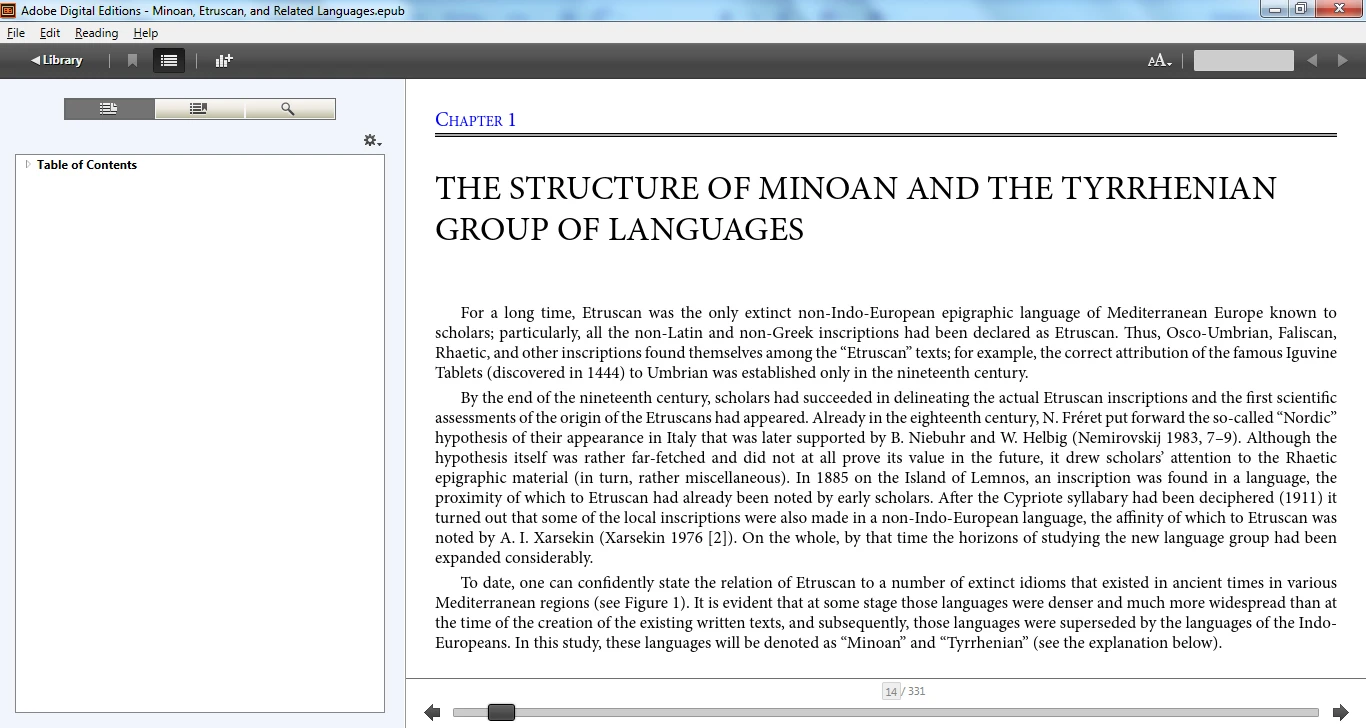Image resolution: width=1366 pixels, height=728 pixels.
Task: Go to next search result arrow
Action: pyautogui.click(x=1343, y=61)
